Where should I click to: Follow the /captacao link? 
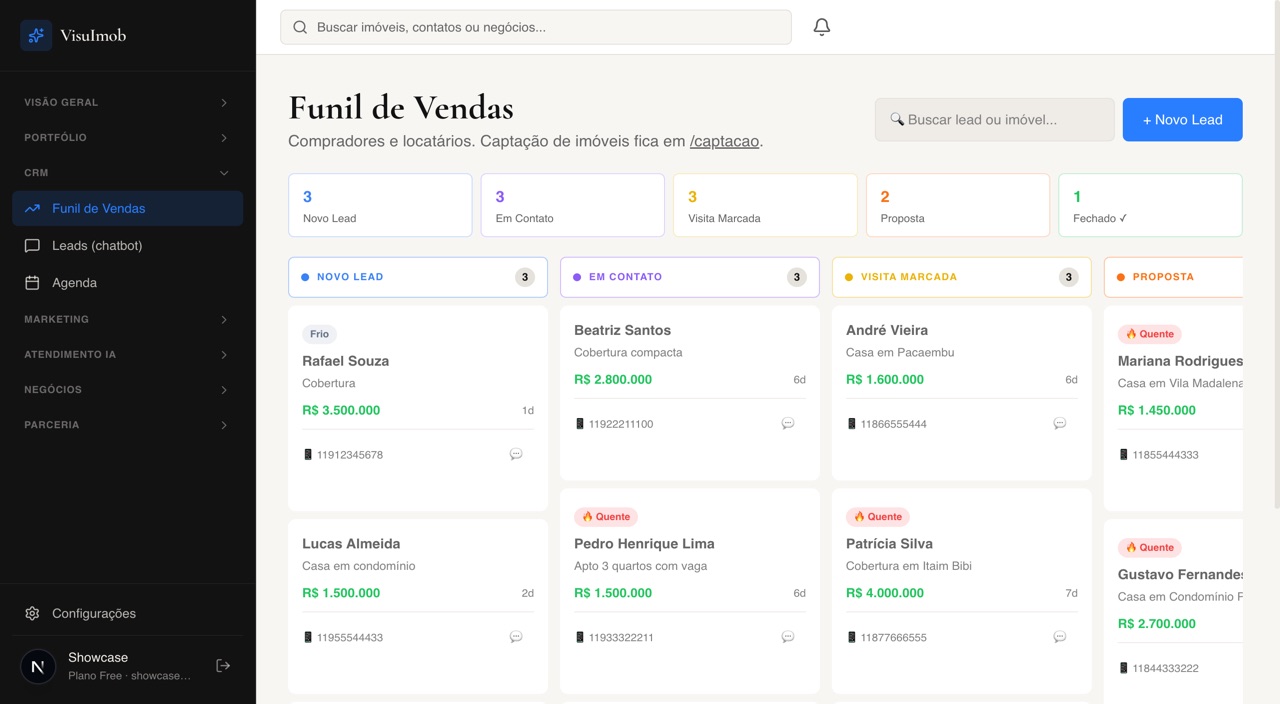pos(725,141)
